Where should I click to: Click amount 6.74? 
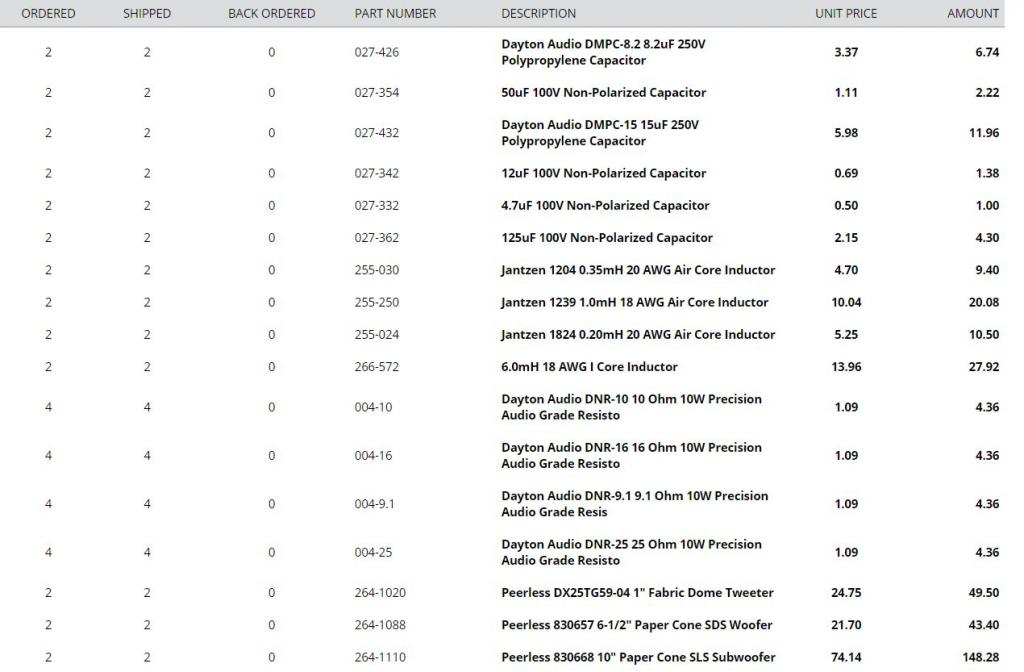pos(987,52)
